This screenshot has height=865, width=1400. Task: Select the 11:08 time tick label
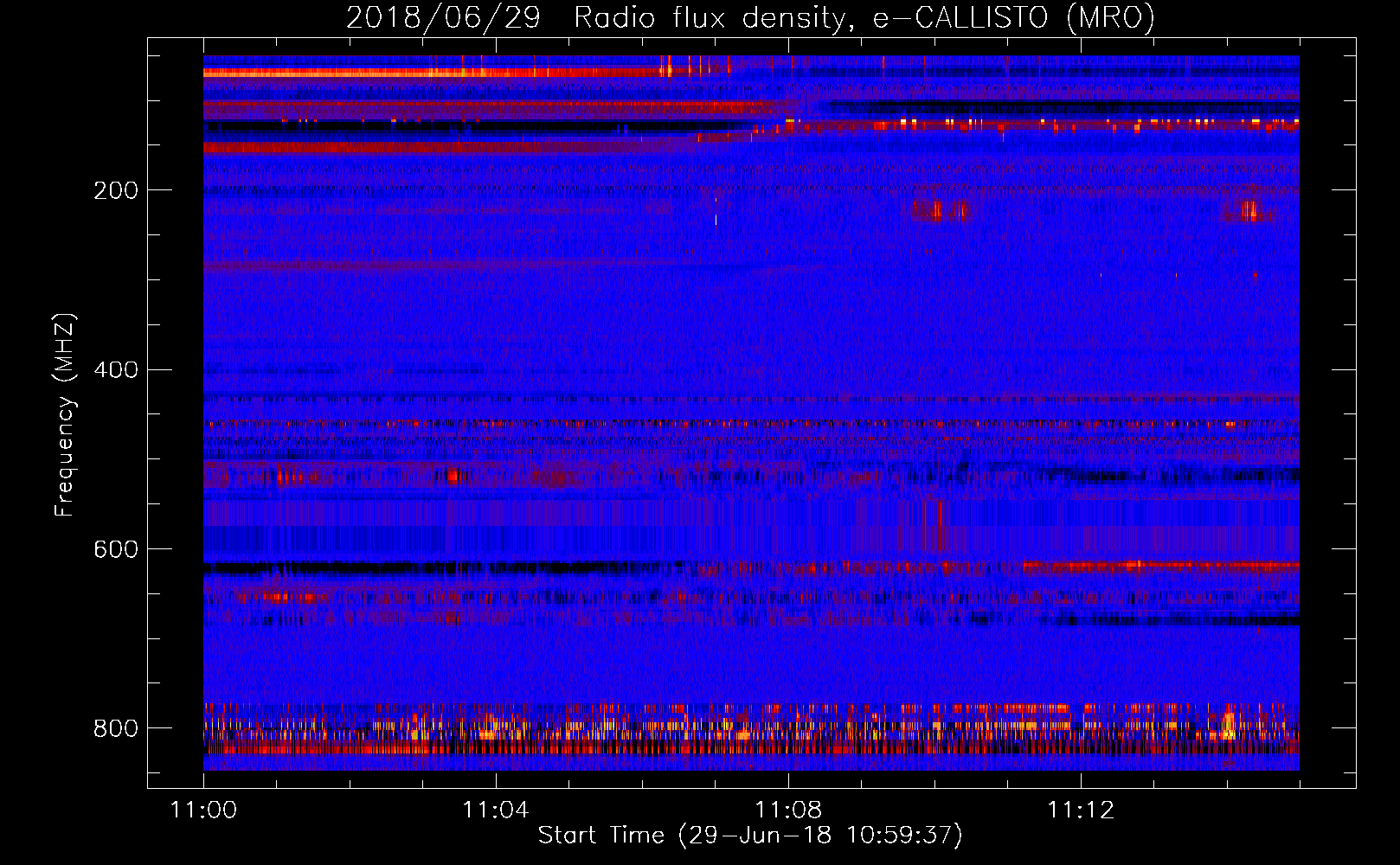click(788, 811)
